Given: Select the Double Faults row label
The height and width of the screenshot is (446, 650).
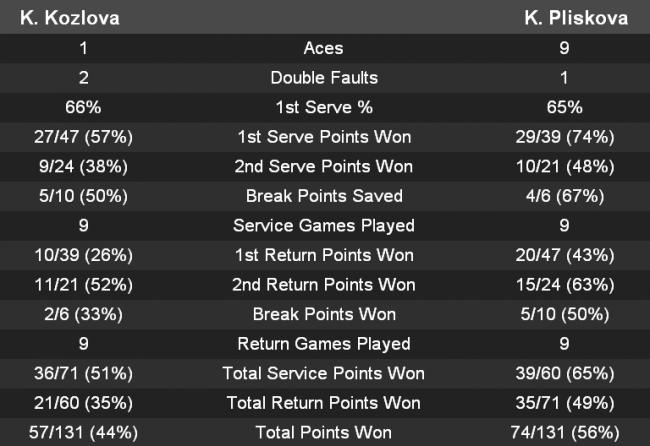Looking at the screenshot, I should pyautogui.click(x=325, y=78).
